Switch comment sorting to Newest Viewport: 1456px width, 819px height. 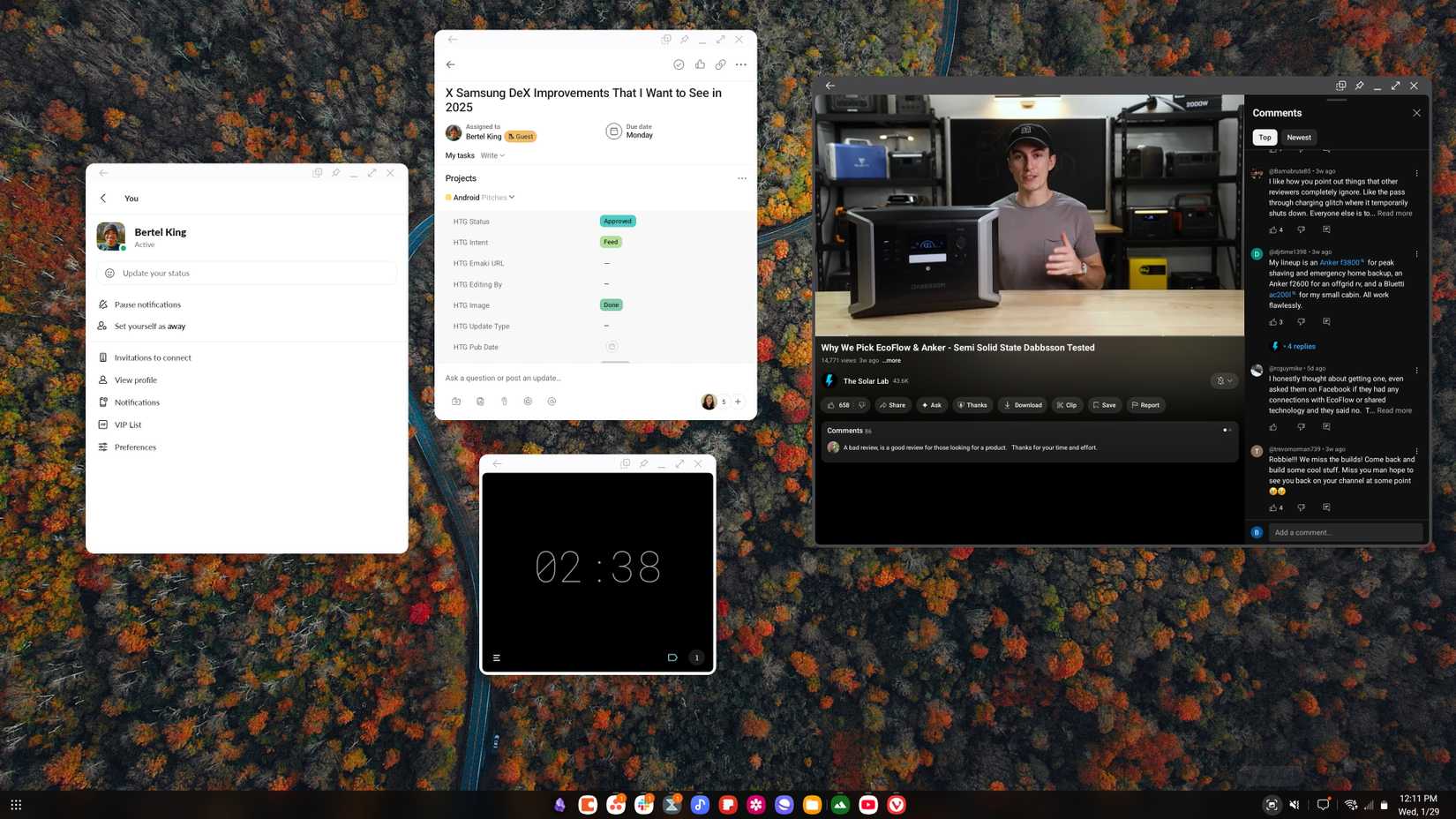(1298, 137)
